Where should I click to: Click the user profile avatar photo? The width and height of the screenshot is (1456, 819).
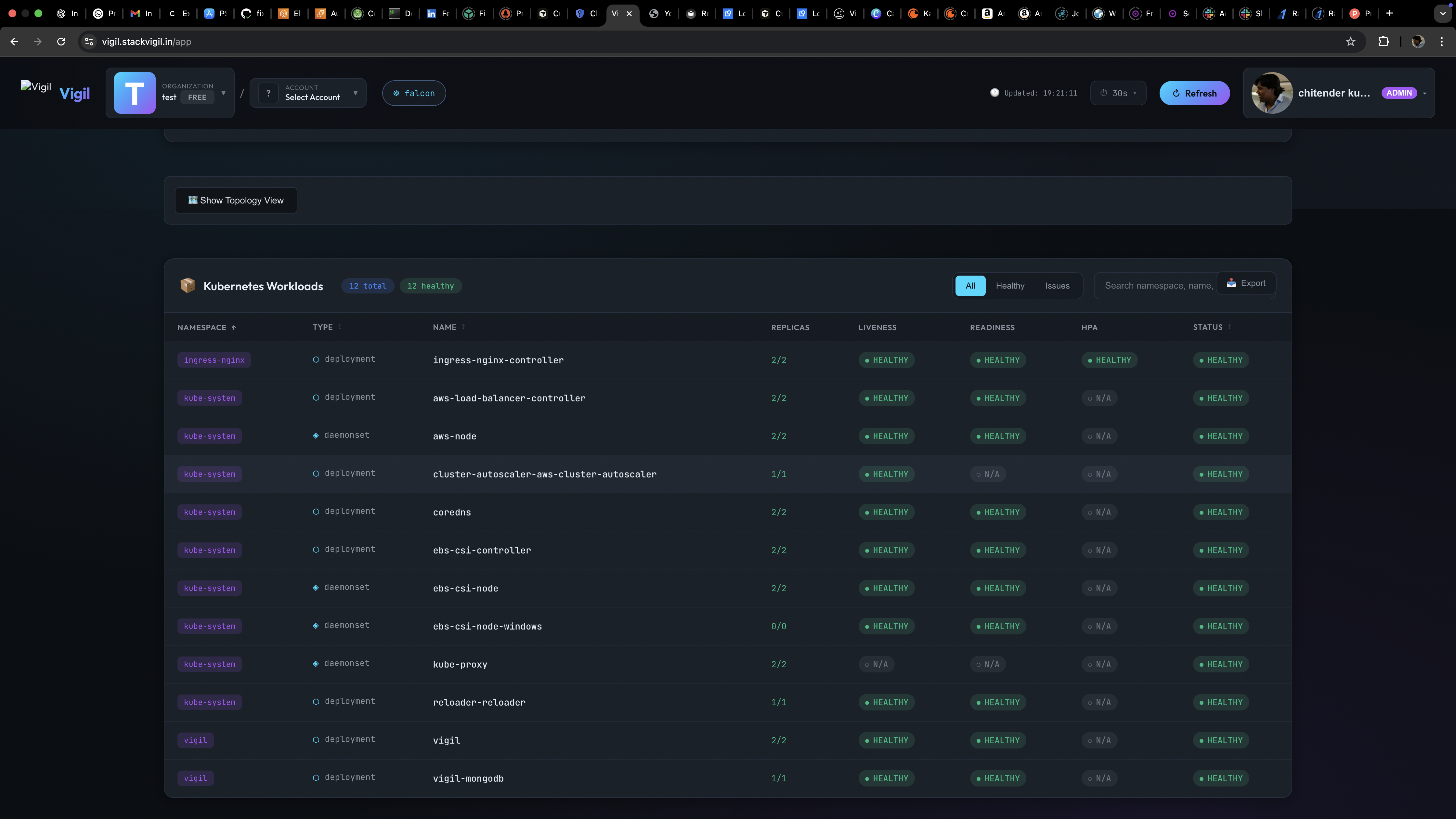[x=1272, y=93]
